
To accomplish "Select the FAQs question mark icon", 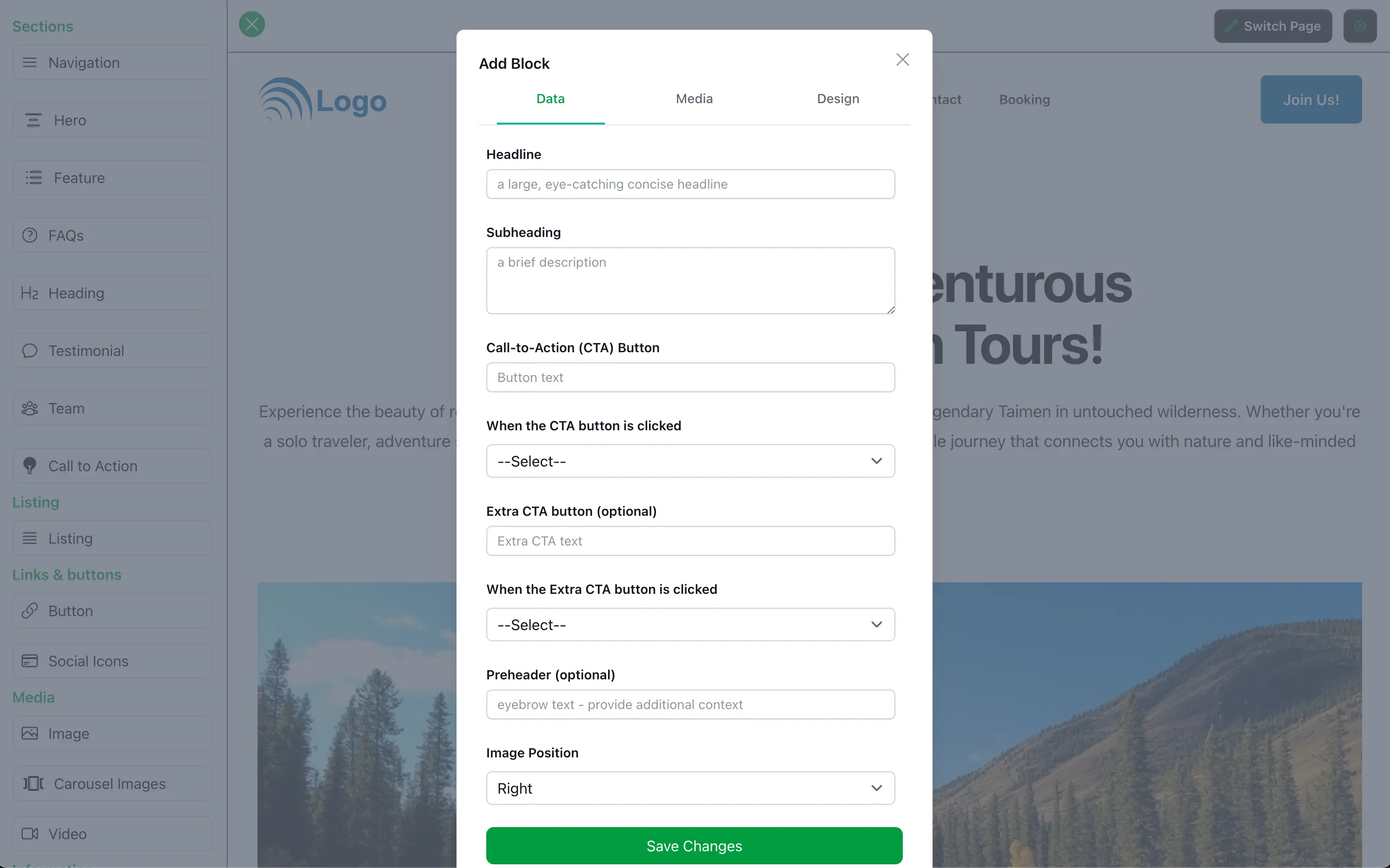I will point(30,236).
